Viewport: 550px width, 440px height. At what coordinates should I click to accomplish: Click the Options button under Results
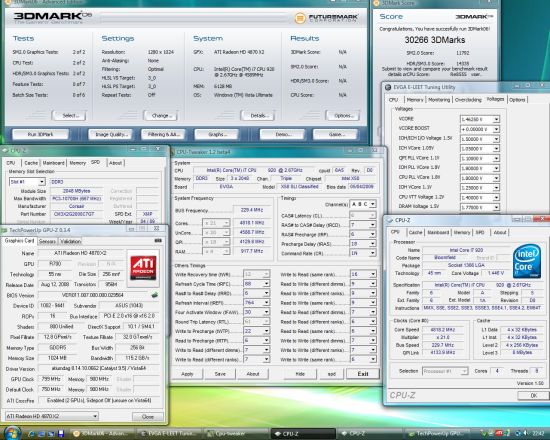(x=343, y=115)
